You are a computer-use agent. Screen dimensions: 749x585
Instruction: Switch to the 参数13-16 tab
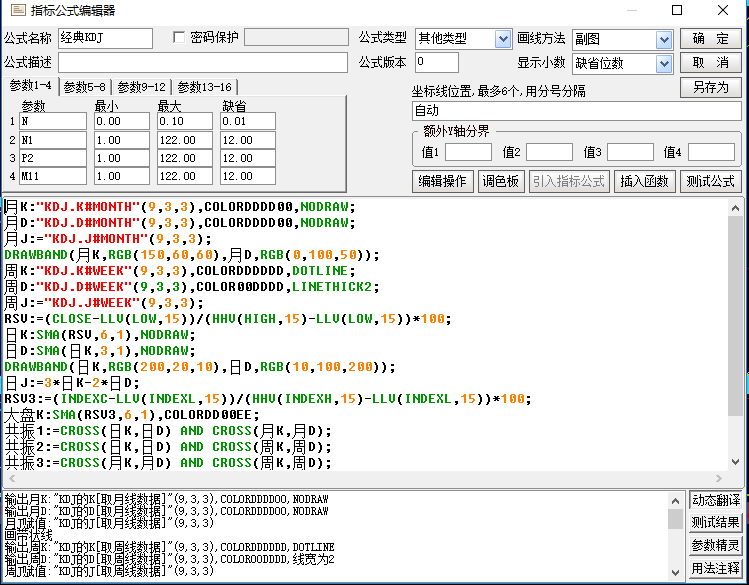click(x=204, y=87)
